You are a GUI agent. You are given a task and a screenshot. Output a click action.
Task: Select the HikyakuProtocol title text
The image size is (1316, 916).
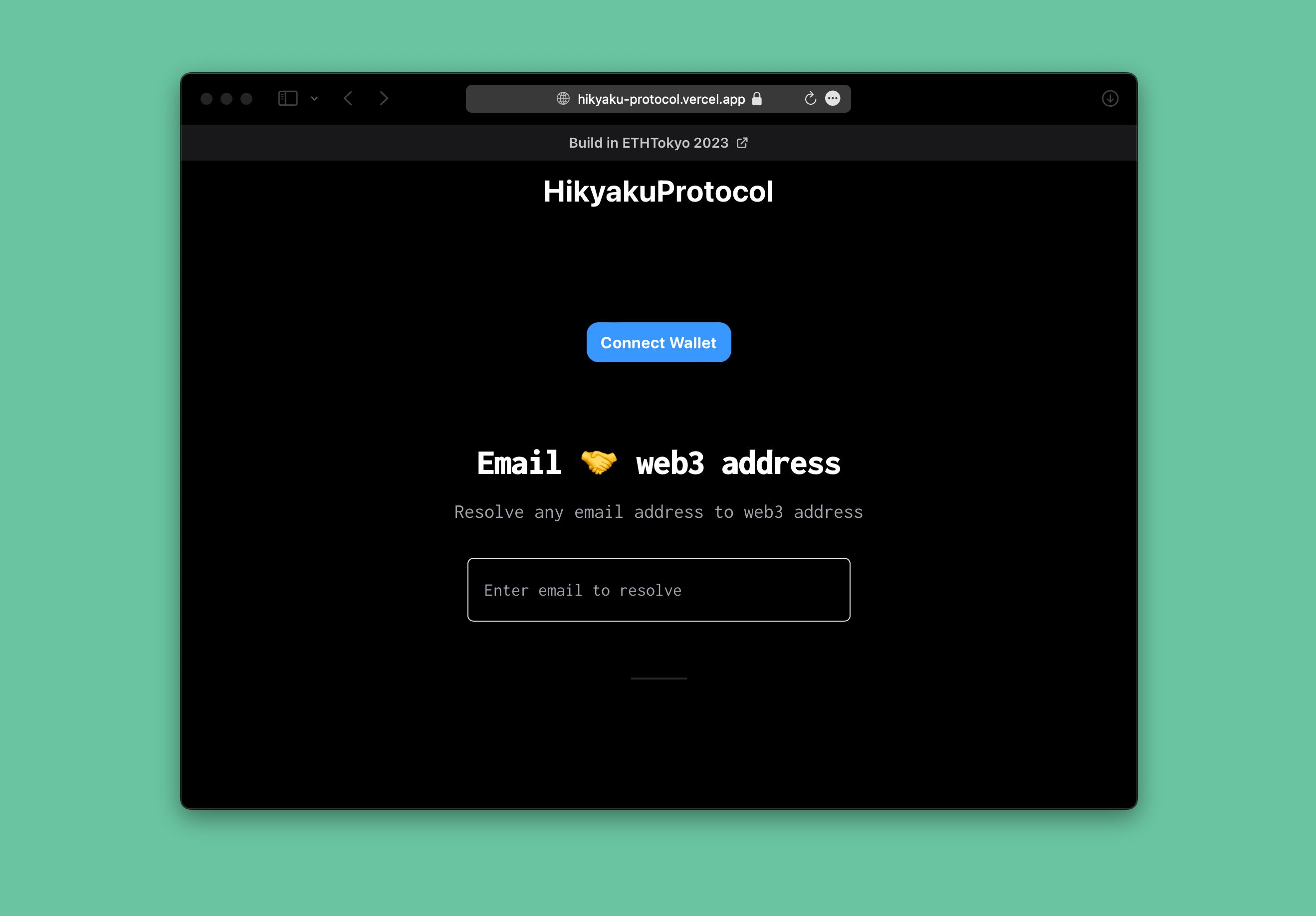658,190
